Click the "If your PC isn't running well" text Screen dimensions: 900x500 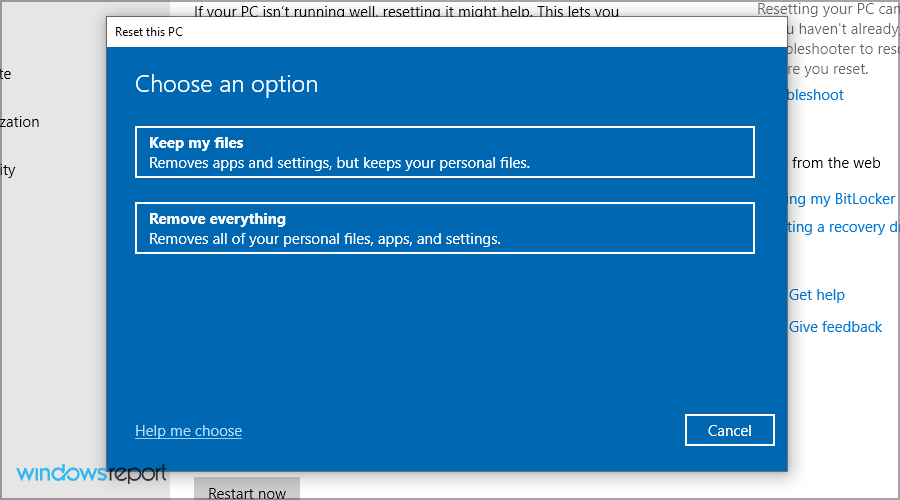(x=405, y=12)
